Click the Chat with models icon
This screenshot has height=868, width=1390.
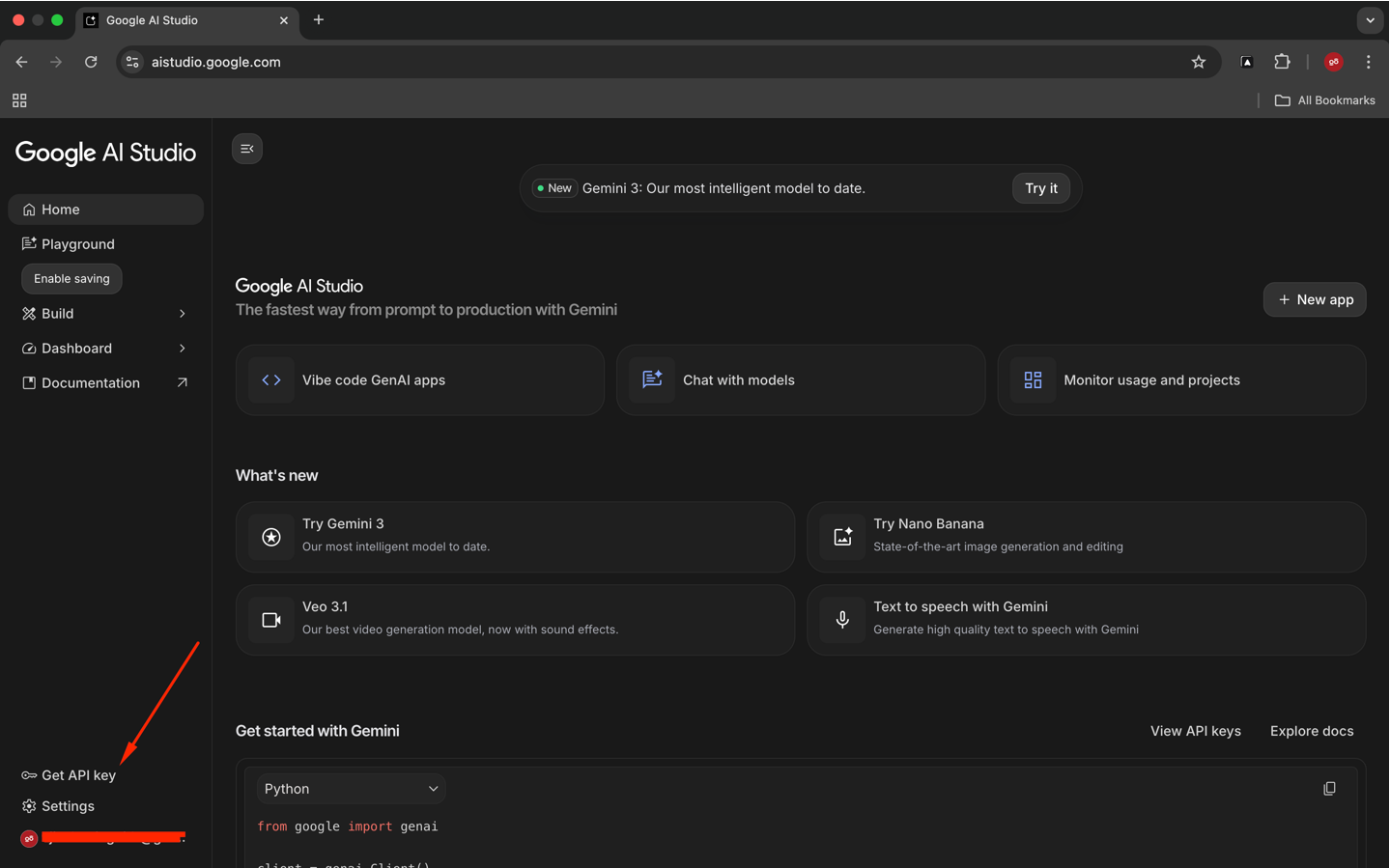coord(652,380)
